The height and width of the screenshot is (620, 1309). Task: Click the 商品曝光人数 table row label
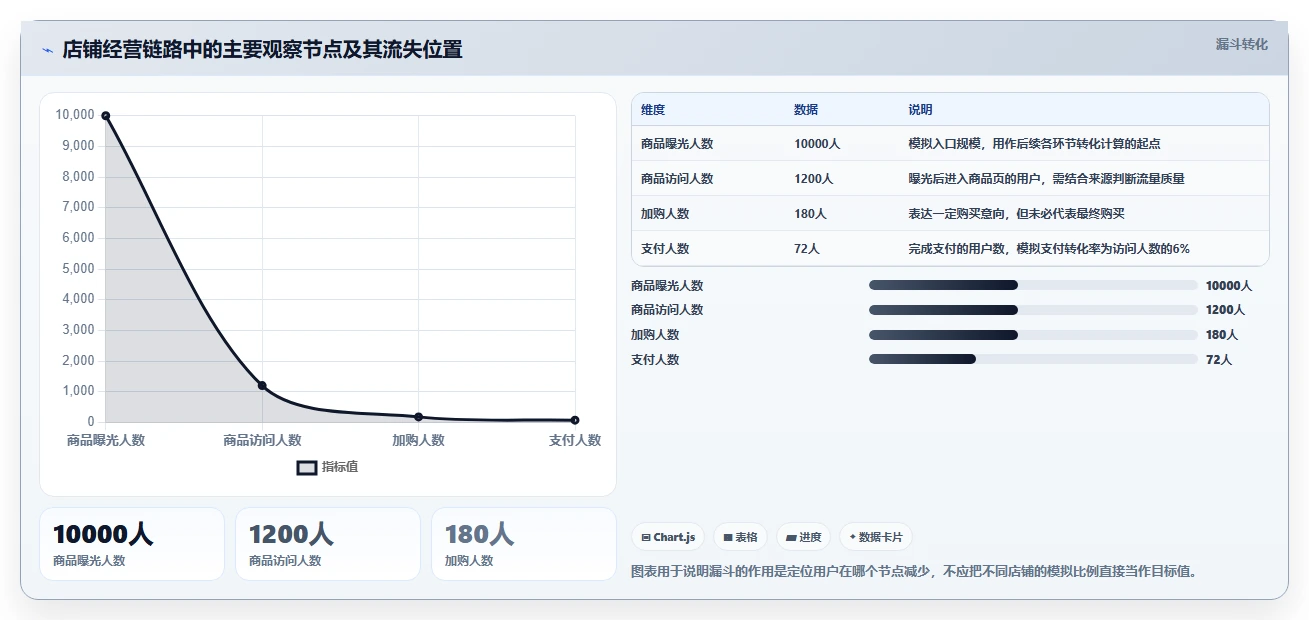677,144
